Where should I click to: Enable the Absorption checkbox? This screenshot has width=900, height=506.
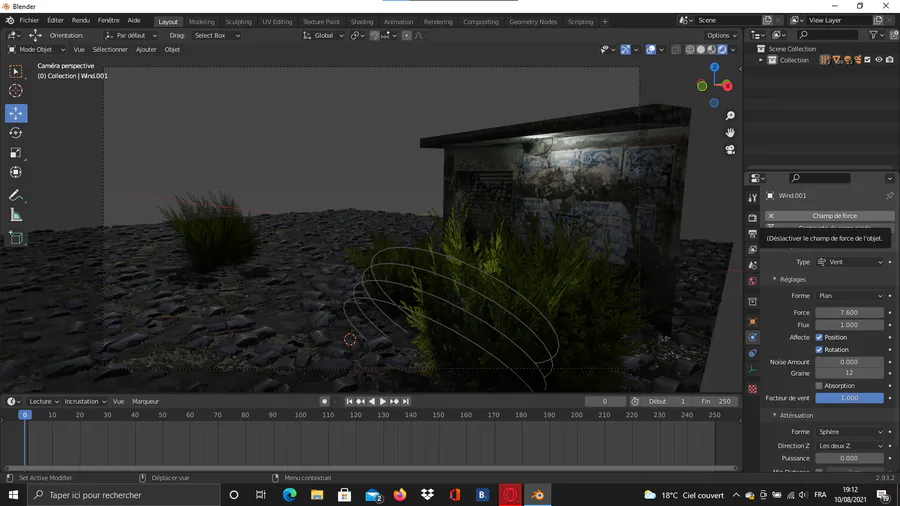pos(819,385)
